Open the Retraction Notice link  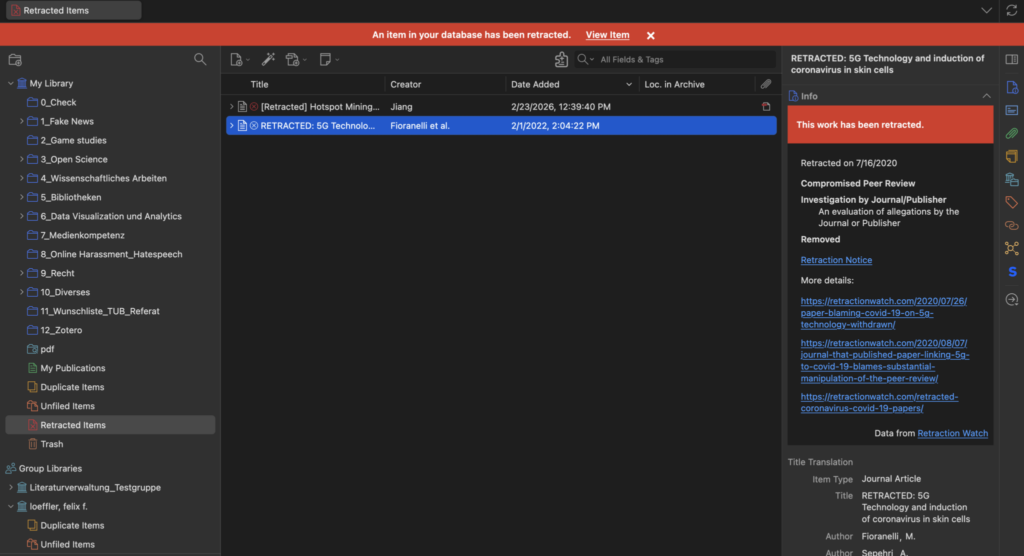[836, 260]
